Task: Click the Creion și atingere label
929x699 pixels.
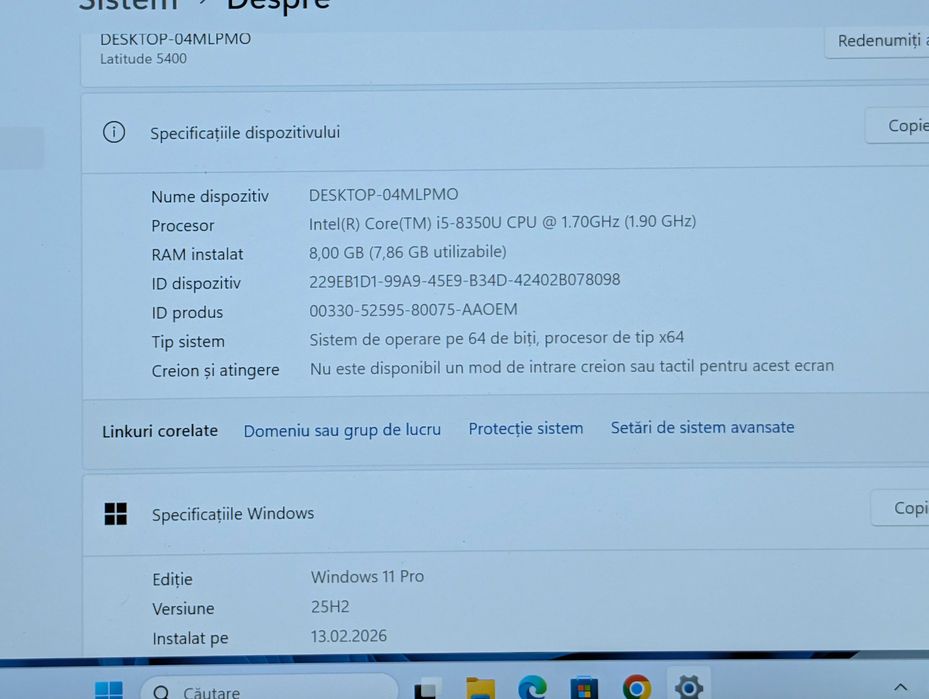Action: (x=215, y=371)
